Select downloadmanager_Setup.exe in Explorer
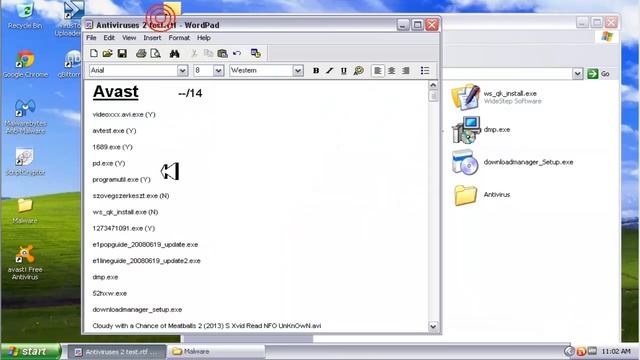 (x=512, y=162)
